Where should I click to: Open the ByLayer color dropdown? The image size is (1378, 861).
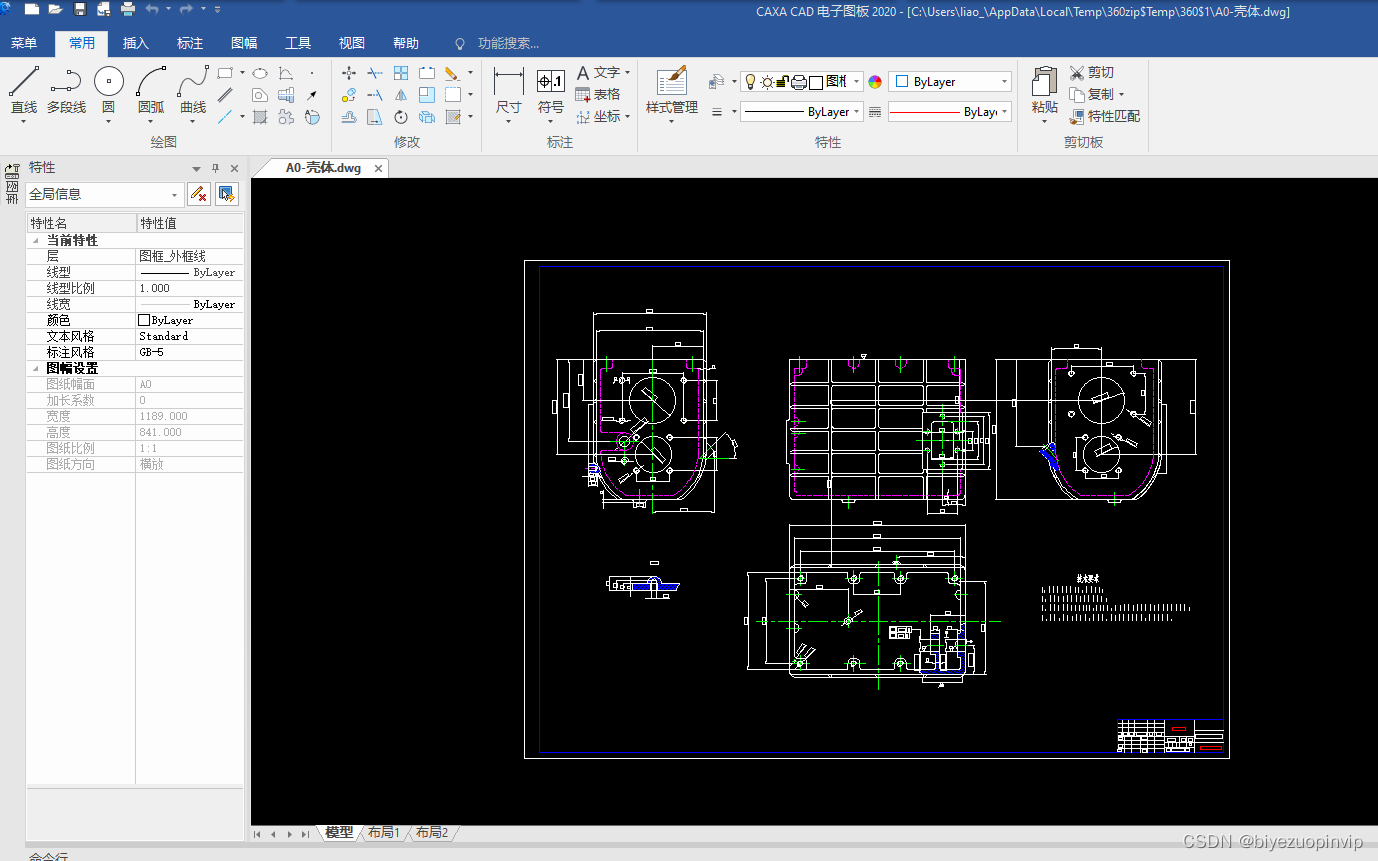(950, 82)
